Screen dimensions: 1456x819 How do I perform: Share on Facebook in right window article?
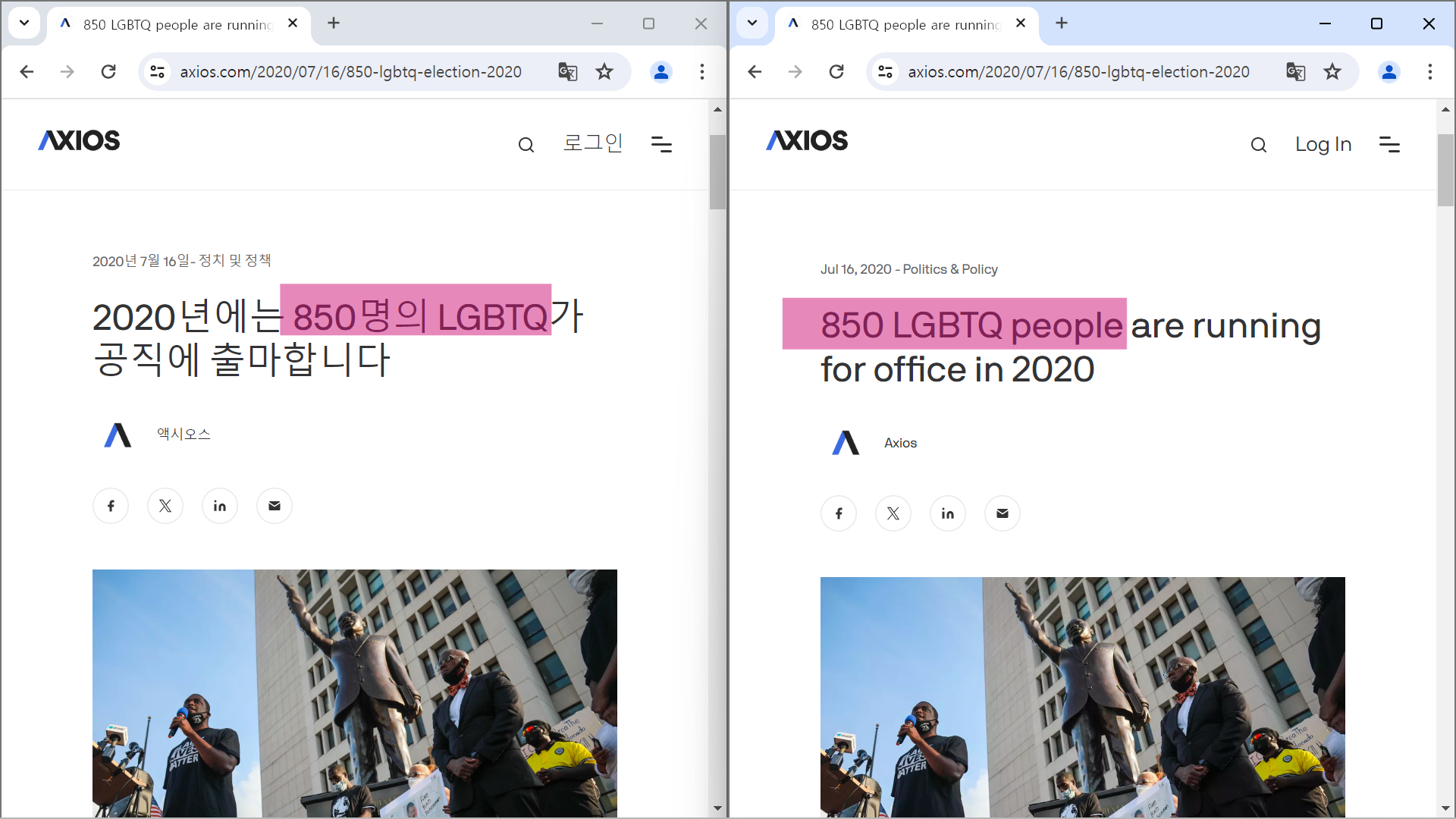pyautogui.click(x=839, y=513)
